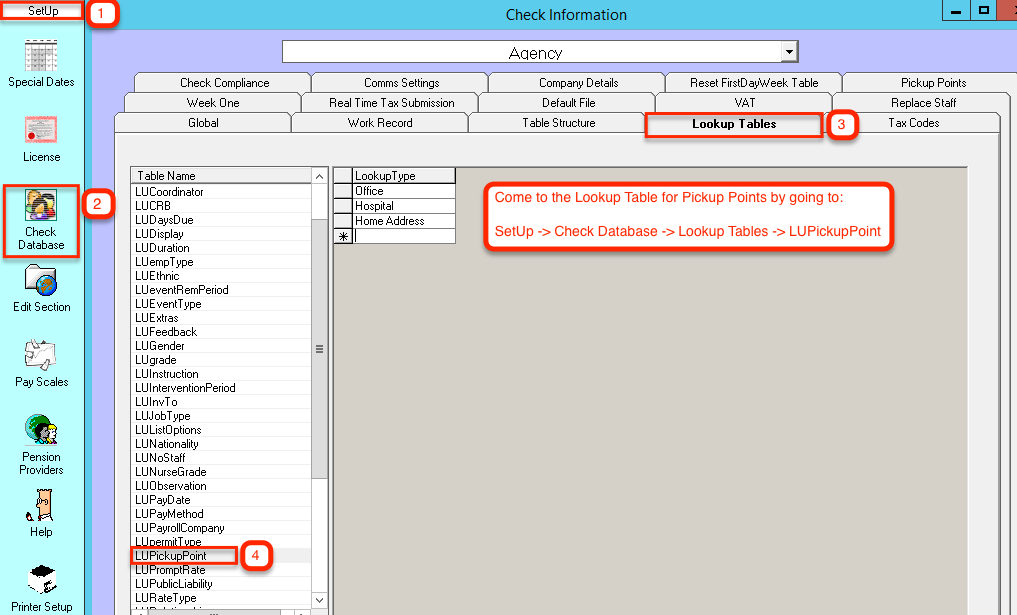Click the License certificate icon
The width and height of the screenshot is (1017, 615).
point(41,132)
